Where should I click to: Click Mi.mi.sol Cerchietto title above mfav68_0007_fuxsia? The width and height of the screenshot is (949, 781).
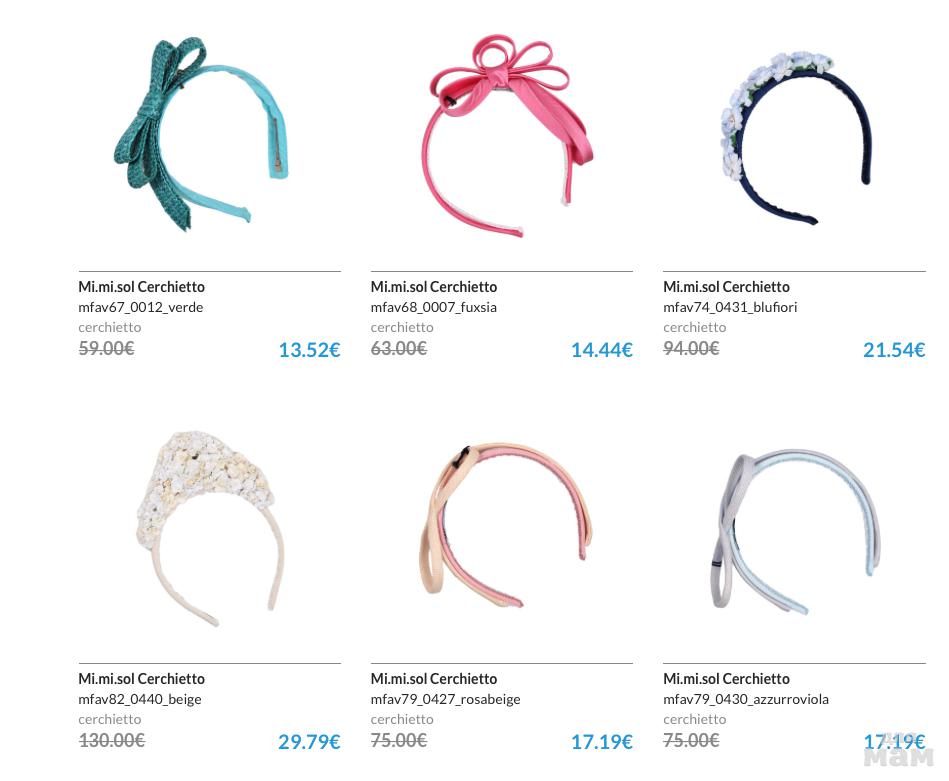pos(434,287)
